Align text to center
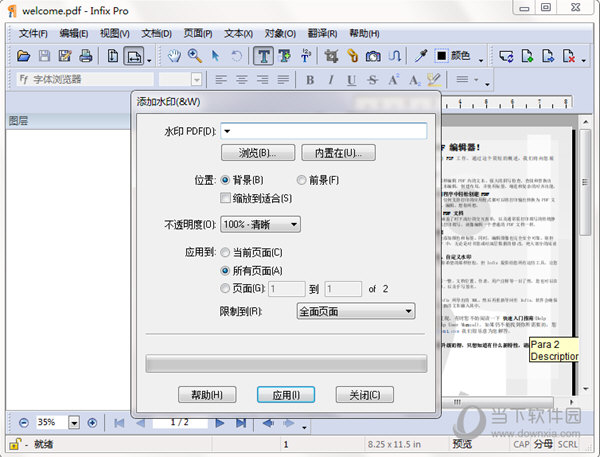The height and width of the screenshot is (457, 600). pyautogui.click(x=241, y=80)
